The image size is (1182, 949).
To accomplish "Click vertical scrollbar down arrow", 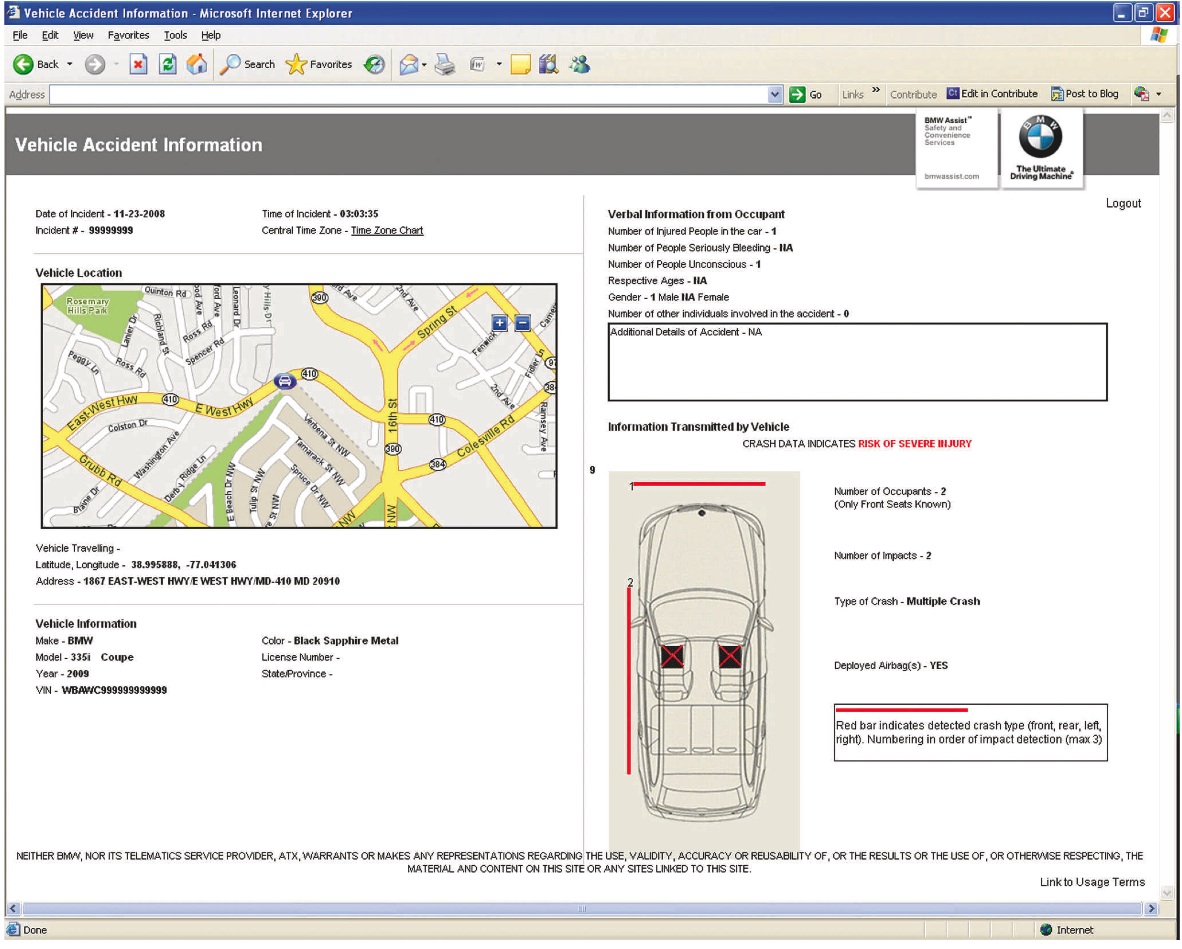I will [x=1167, y=892].
